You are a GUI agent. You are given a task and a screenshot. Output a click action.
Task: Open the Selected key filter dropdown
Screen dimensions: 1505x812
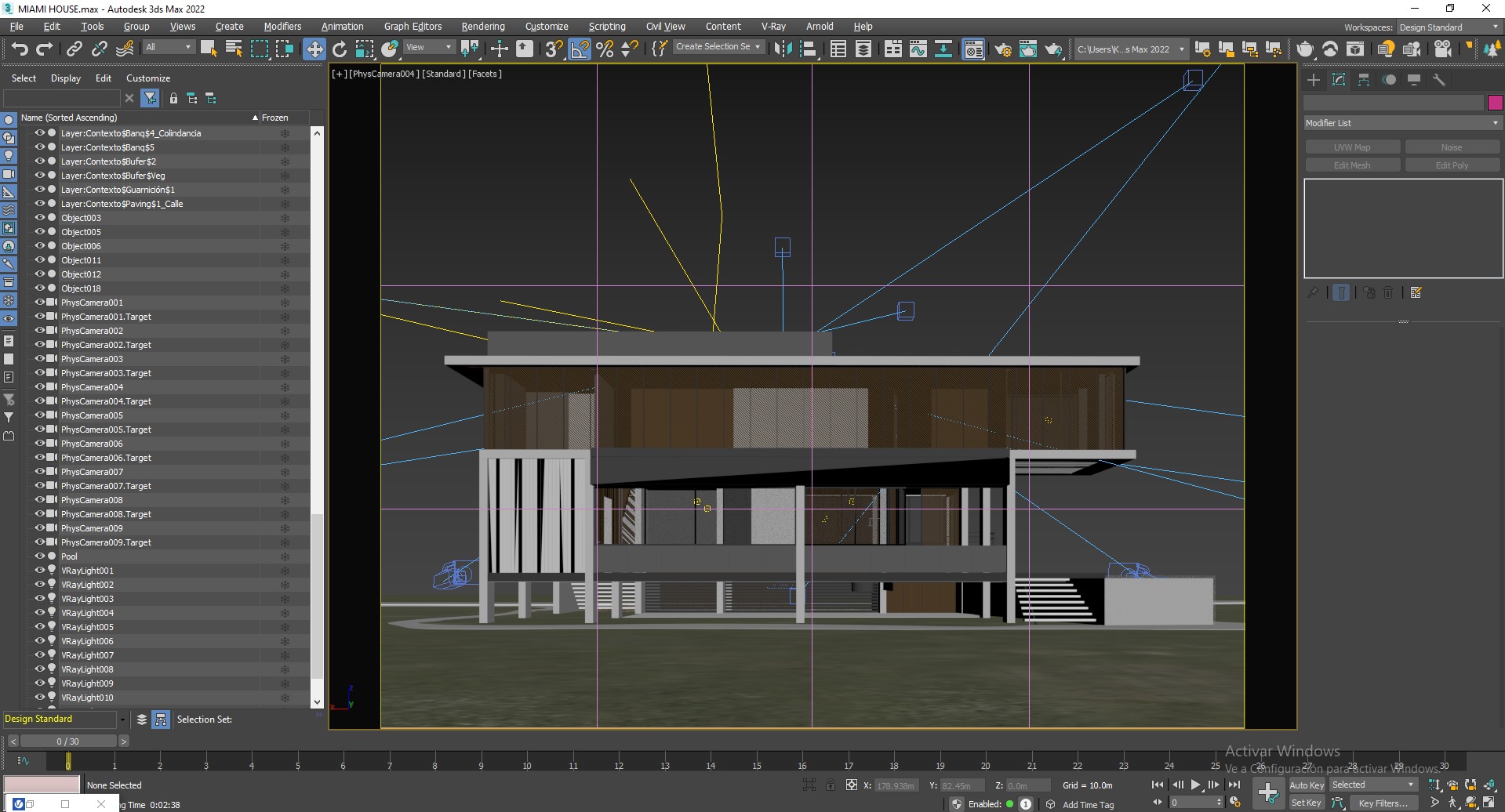[x=1372, y=785]
